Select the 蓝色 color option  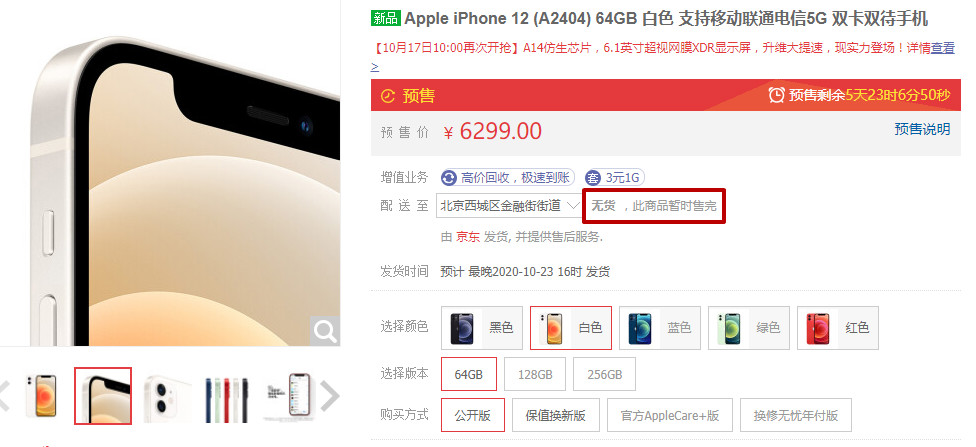click(x=660, y=327)
